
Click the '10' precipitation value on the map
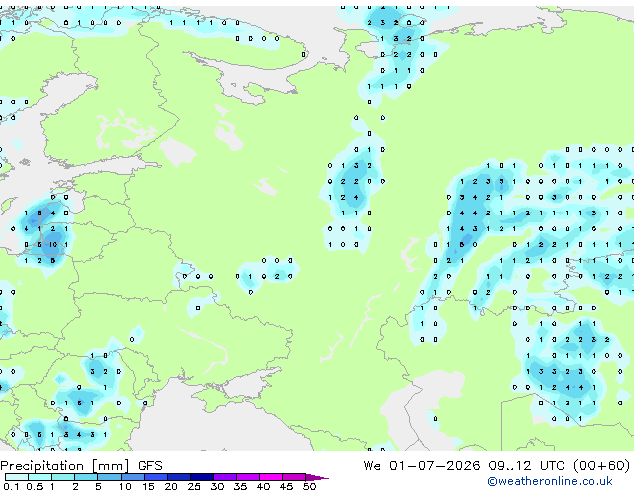pyautogui.click(x=53, y=245)
